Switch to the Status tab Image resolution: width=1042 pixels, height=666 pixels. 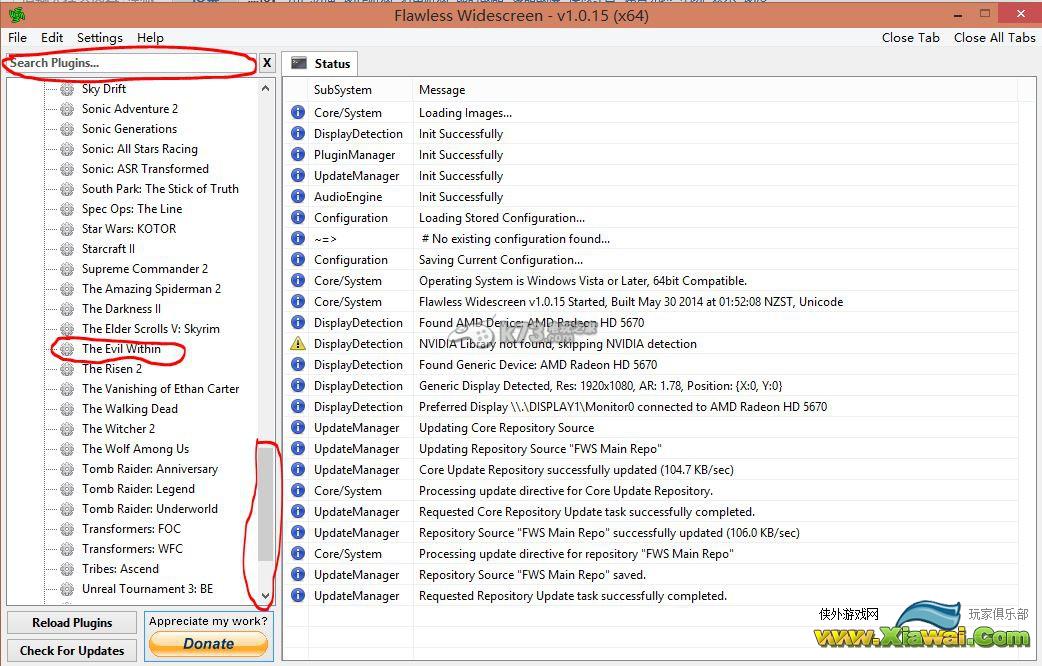(320, 64)
